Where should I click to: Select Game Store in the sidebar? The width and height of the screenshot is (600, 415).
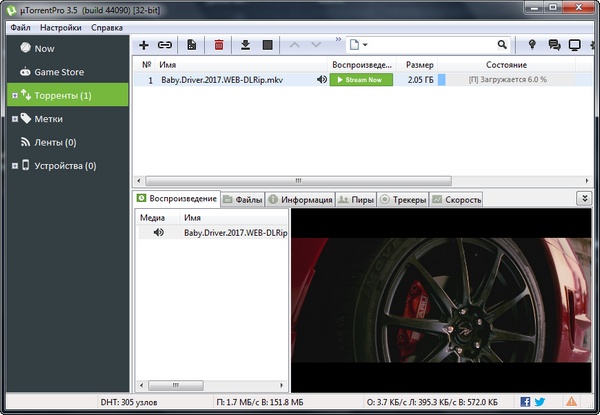[60, 72]
